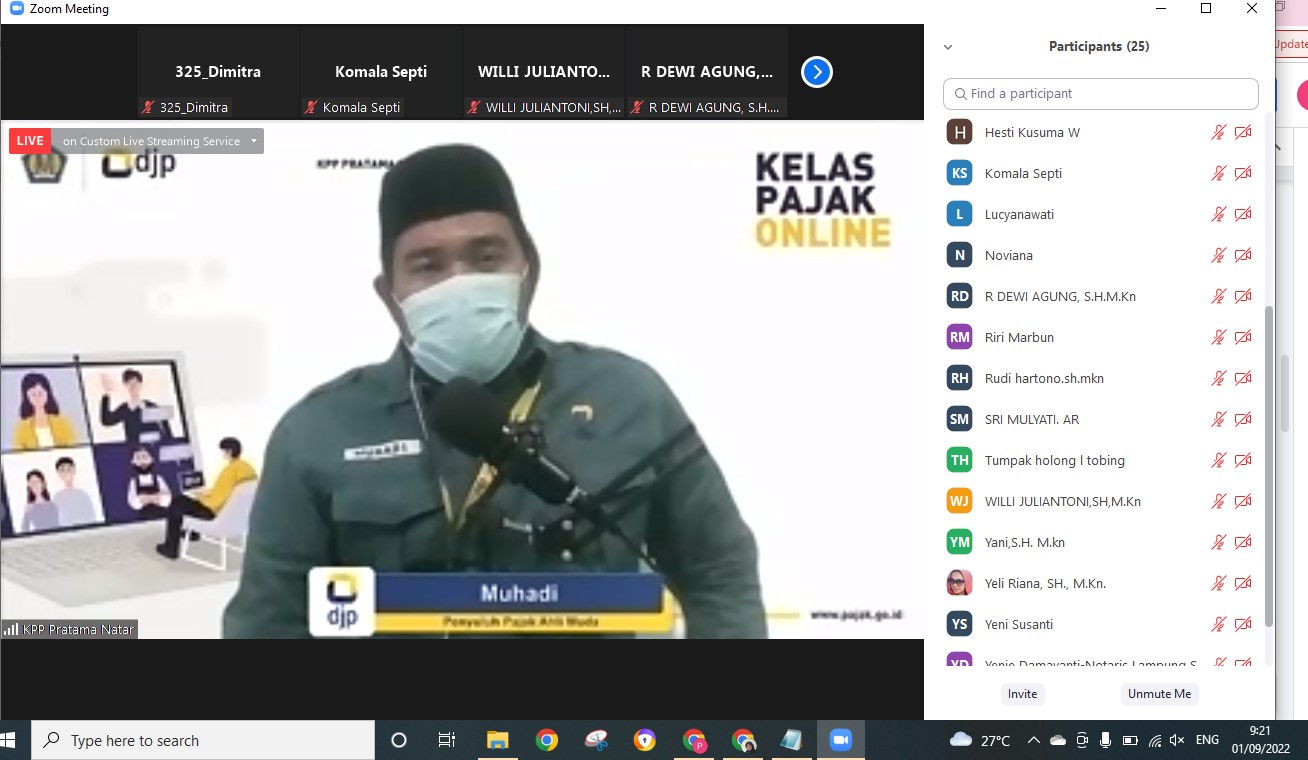This screenshot has height=760, width=1308.
Task: Show hidden system tray icons
Action: pos(1033,740)
